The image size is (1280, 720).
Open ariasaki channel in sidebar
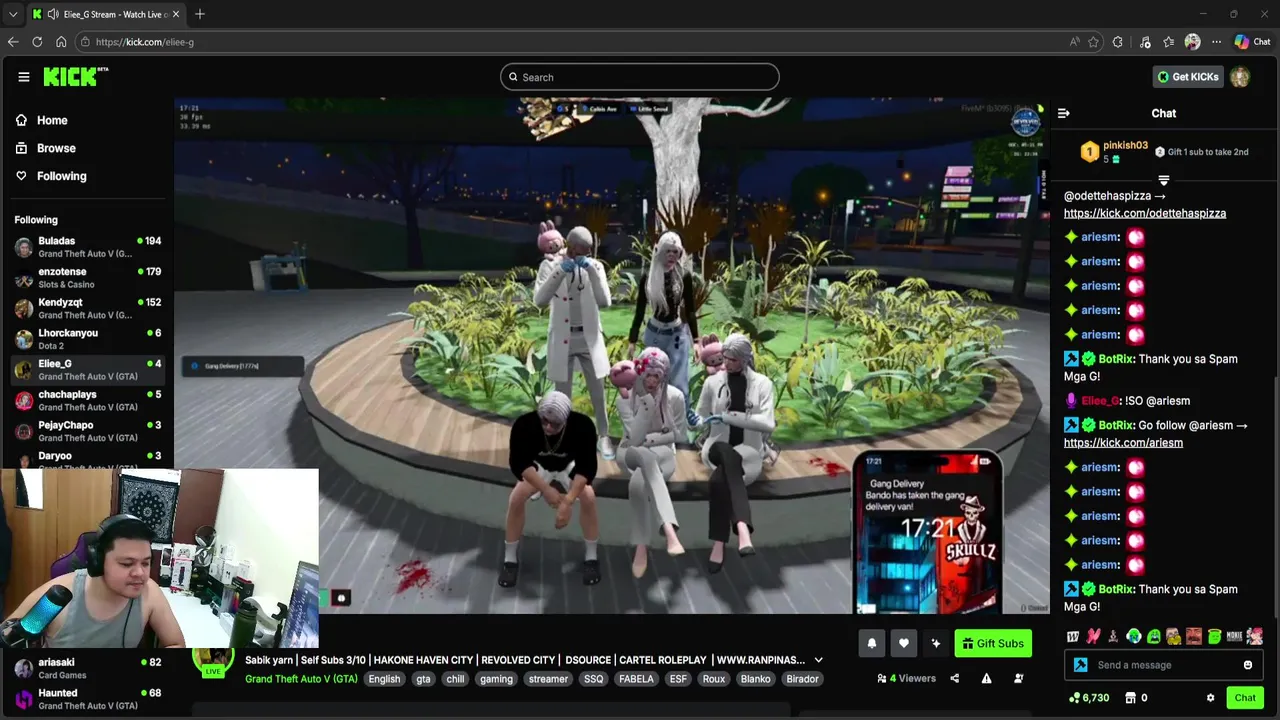click(x=87, y=668)
